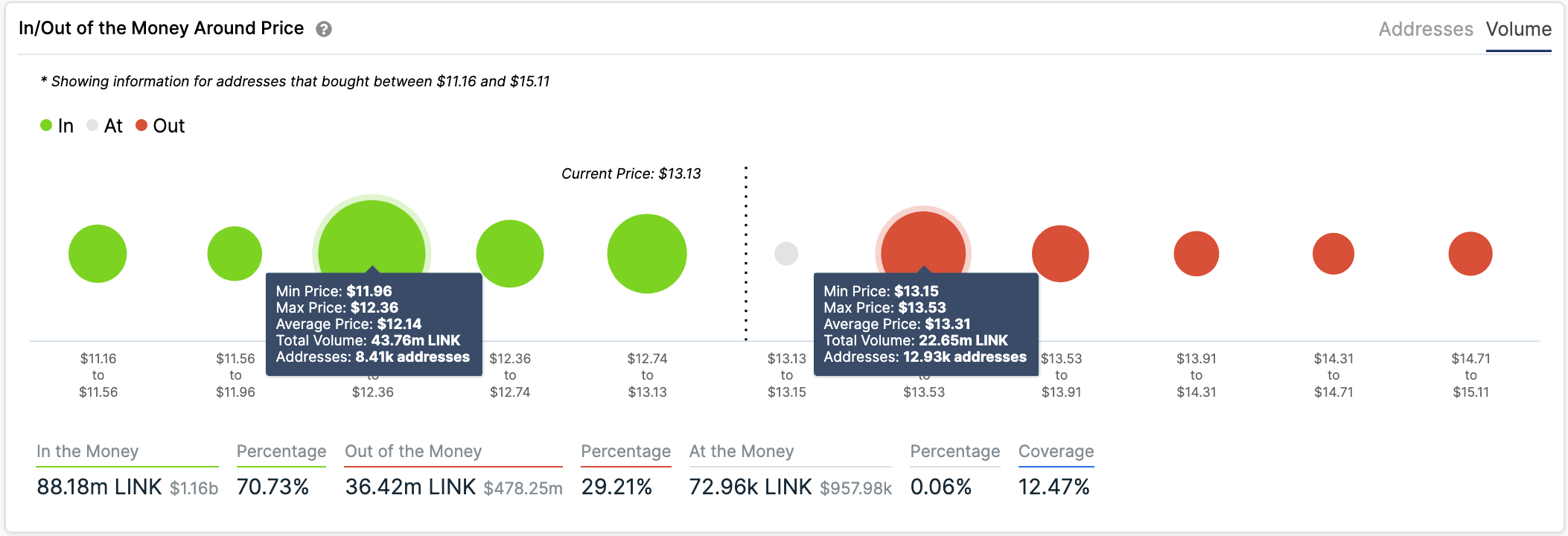Click the Coverage 12.47% value

(x=1054, y=487)
